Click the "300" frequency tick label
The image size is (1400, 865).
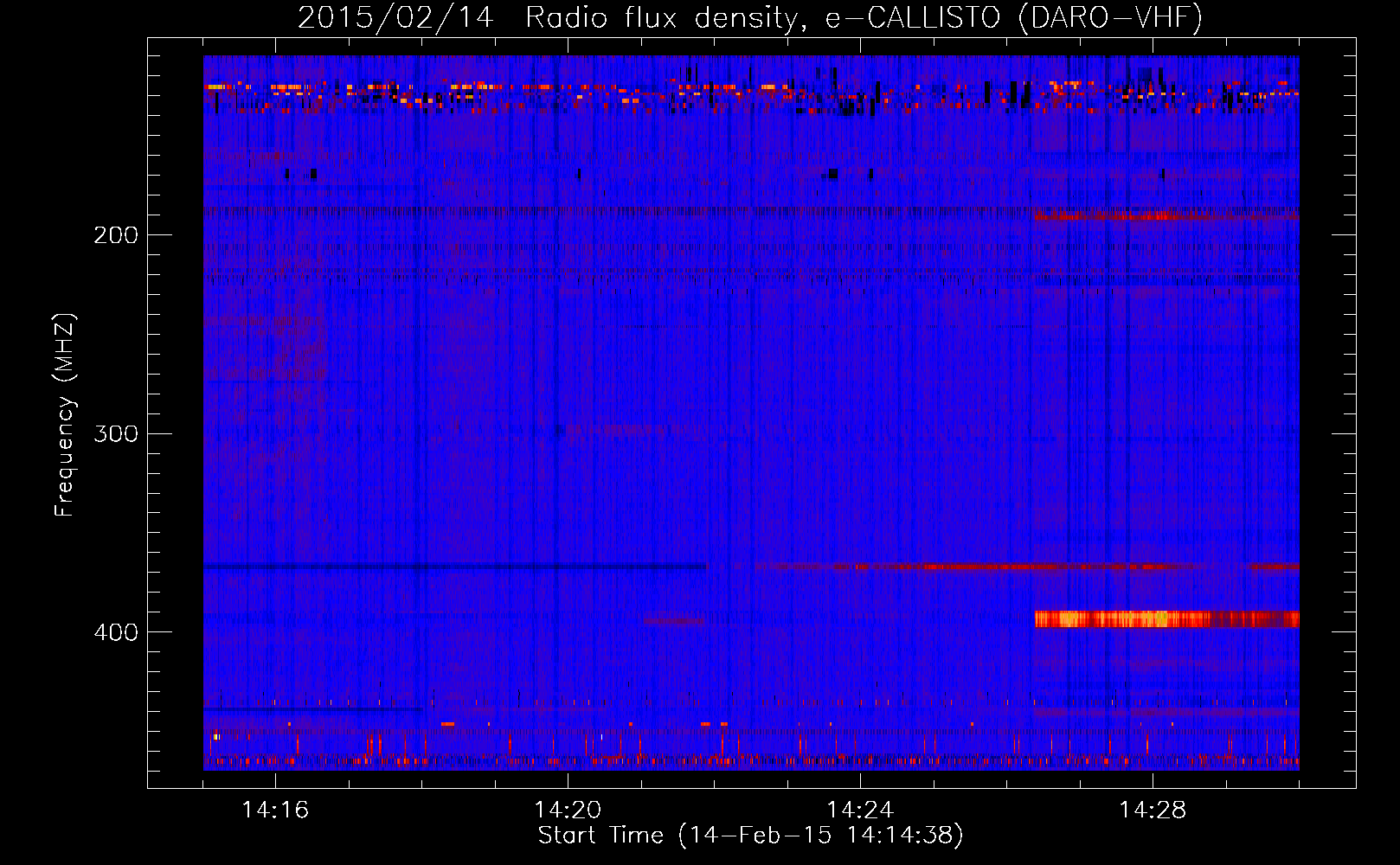(116, 433)
